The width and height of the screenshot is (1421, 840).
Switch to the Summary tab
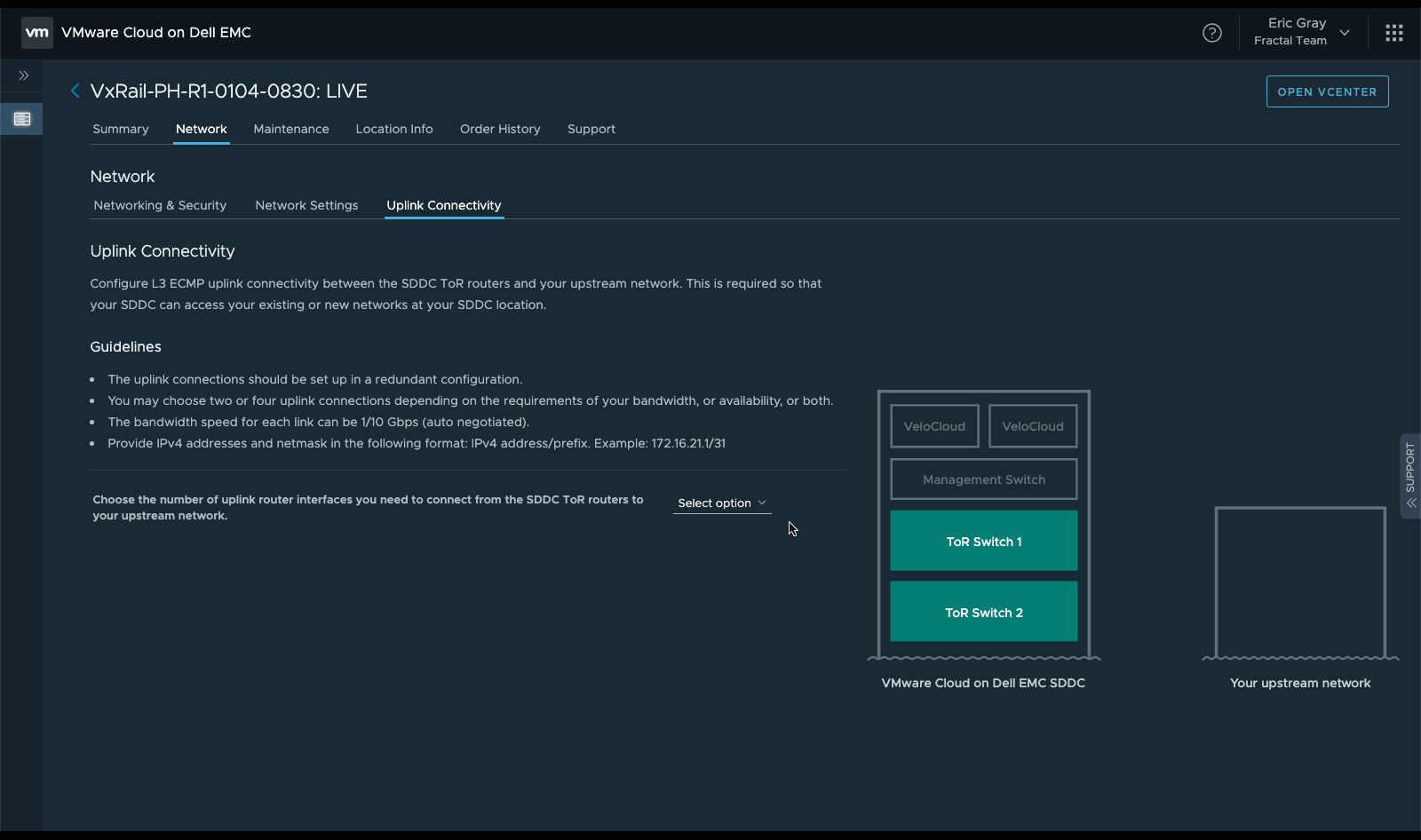pyautogui.click(x=121, y=129)
